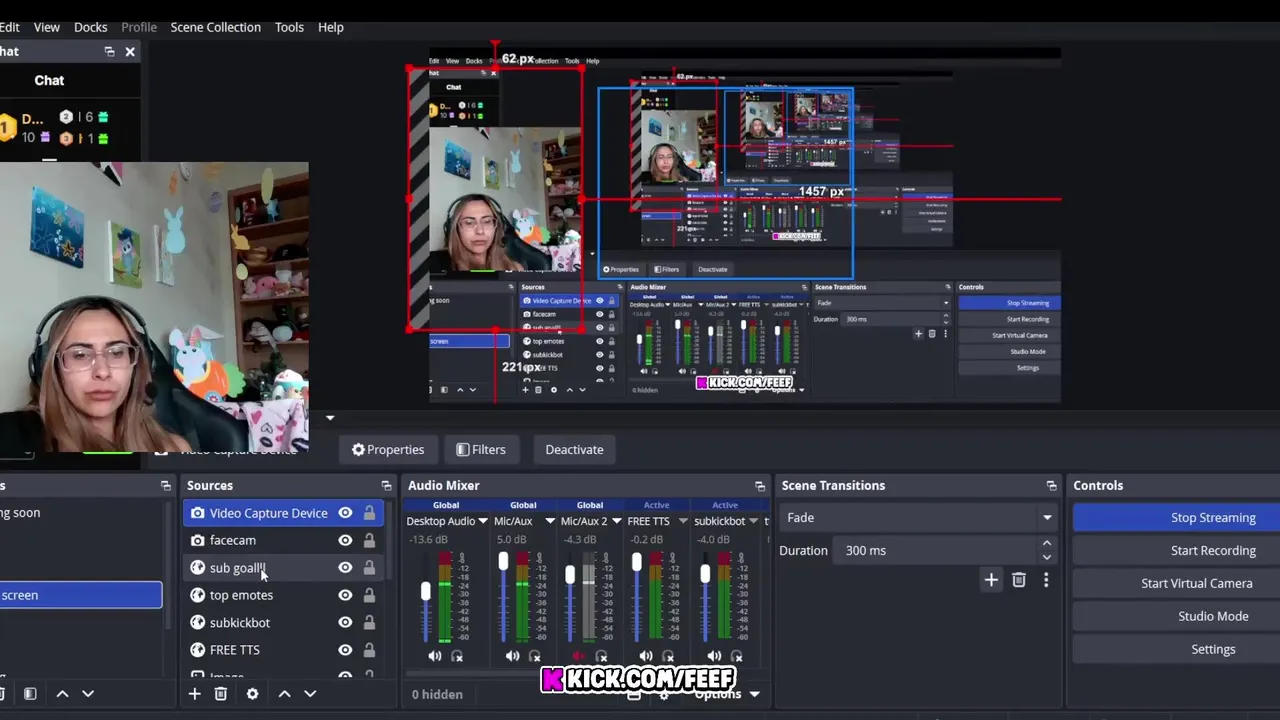This screenshot has height=720, width=1280.
Task: Hide the Video Capture Device source
Action: [x=345, y=513]
